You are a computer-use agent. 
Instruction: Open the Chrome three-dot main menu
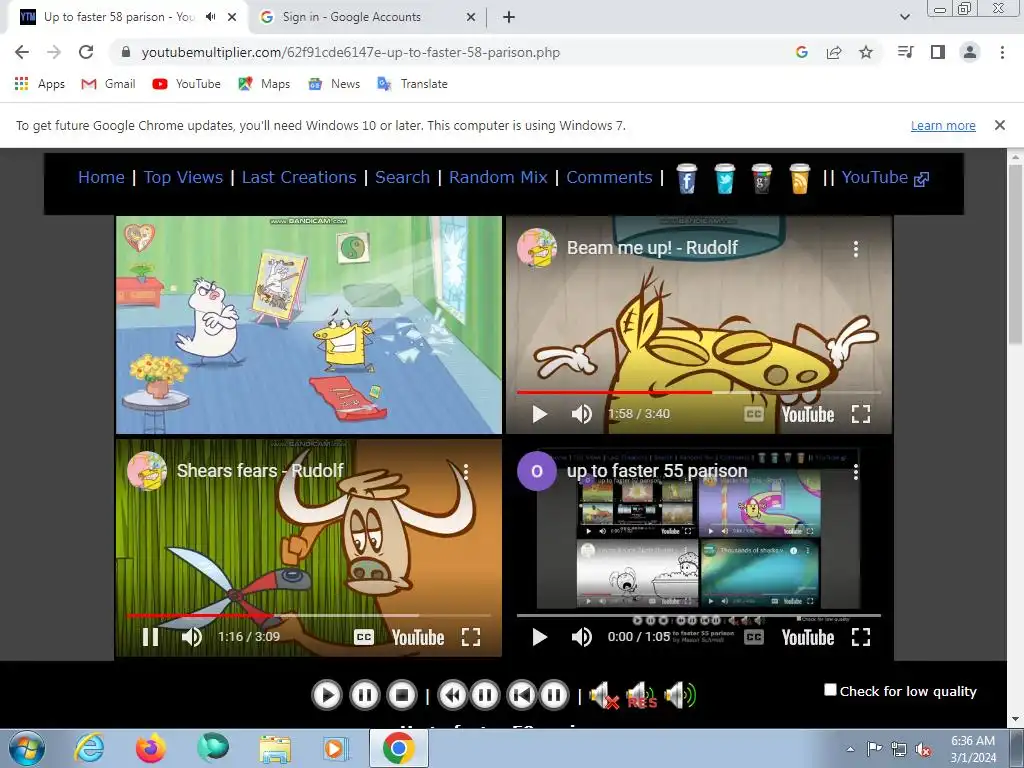click(1002, 52)
